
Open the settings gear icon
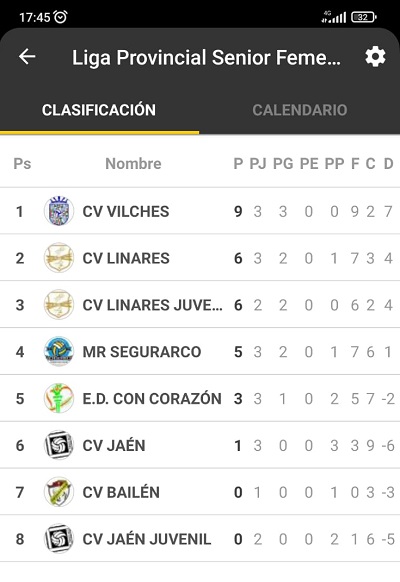[x=375, y=57]
